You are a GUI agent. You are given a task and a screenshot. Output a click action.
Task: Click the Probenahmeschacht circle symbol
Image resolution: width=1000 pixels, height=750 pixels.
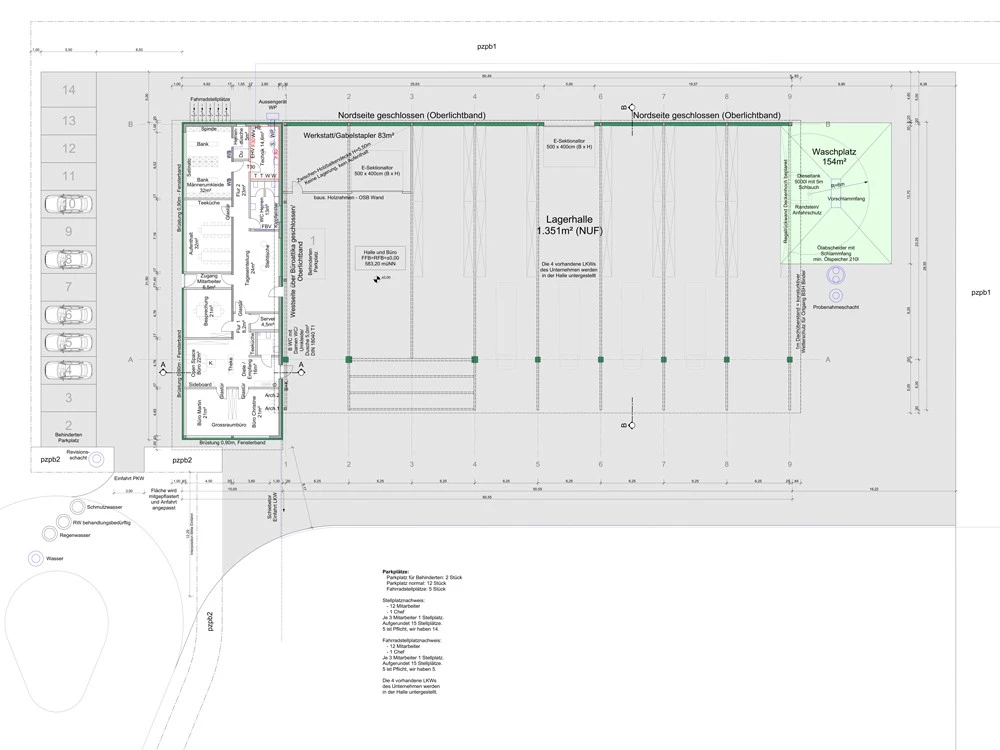click(x=835, y=296)
